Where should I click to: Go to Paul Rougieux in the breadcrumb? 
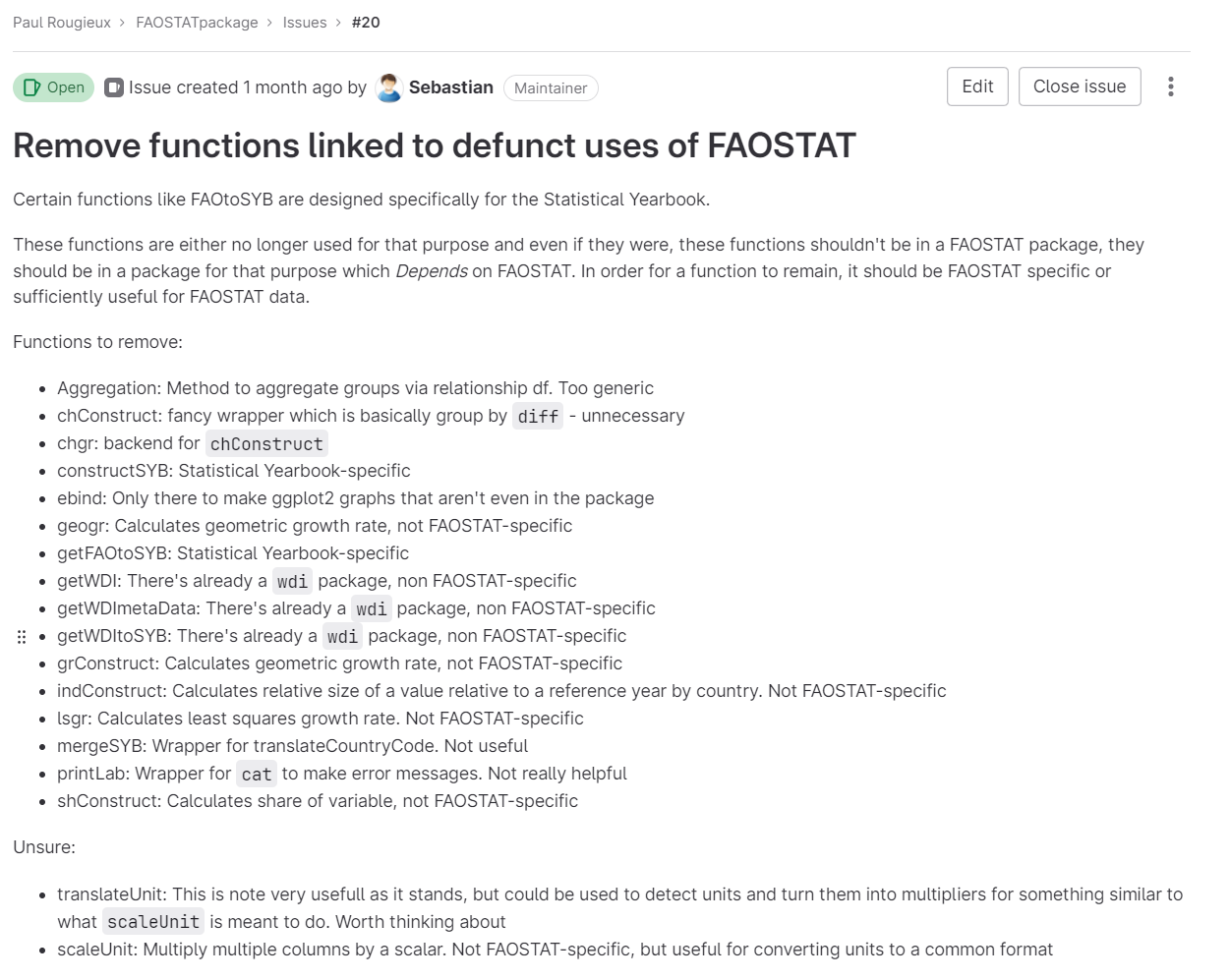62,23
